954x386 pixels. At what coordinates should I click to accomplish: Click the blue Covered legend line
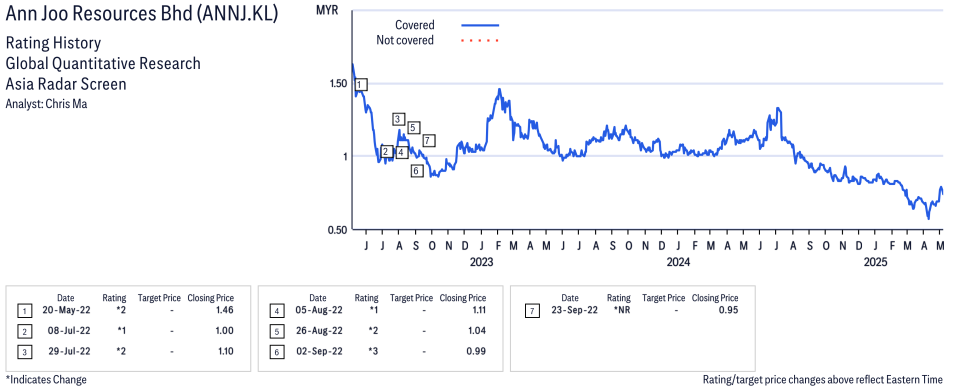[x=480, y=25]
